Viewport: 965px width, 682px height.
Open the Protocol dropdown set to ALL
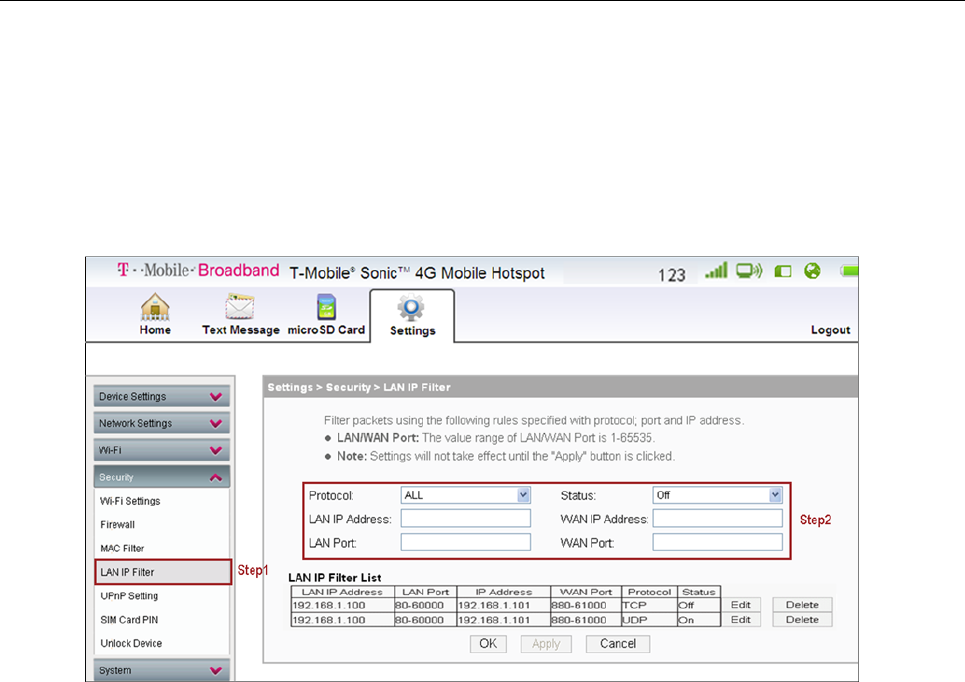[x=465, y=495]
